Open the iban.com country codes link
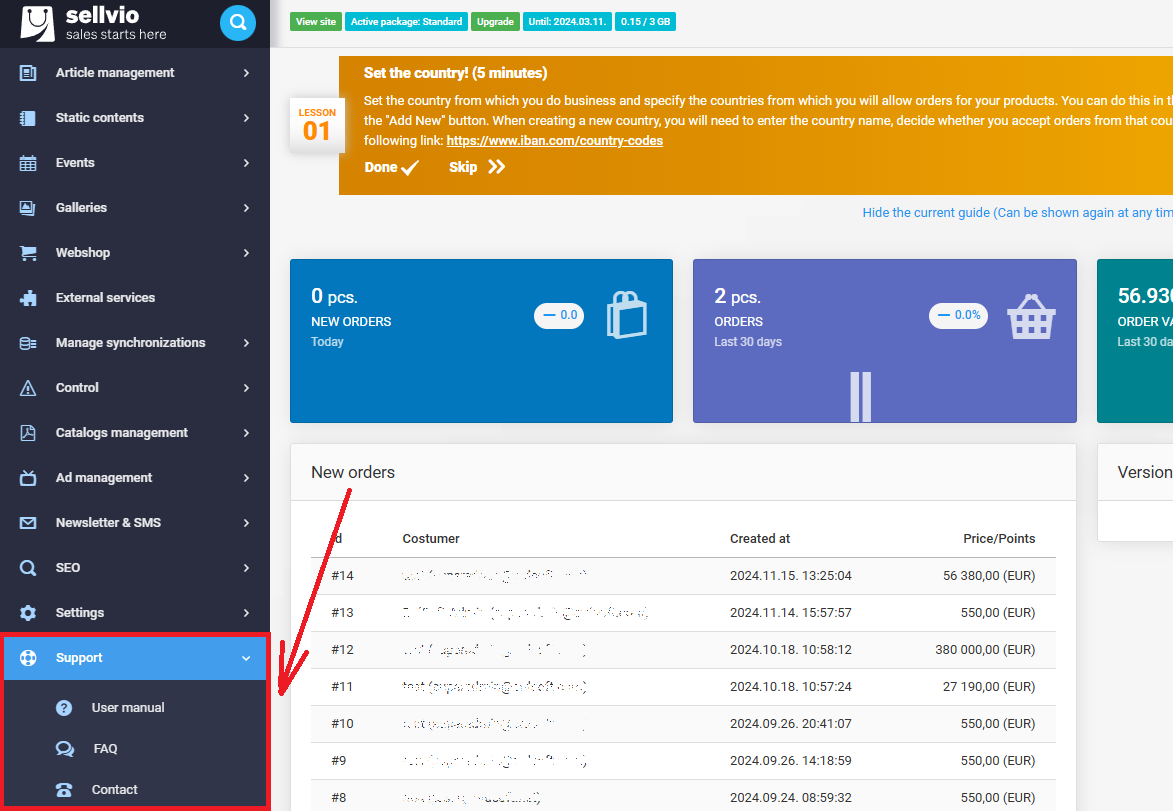Image resolution: width=1173 pixels, height=811 pixels. coord(555,140)
